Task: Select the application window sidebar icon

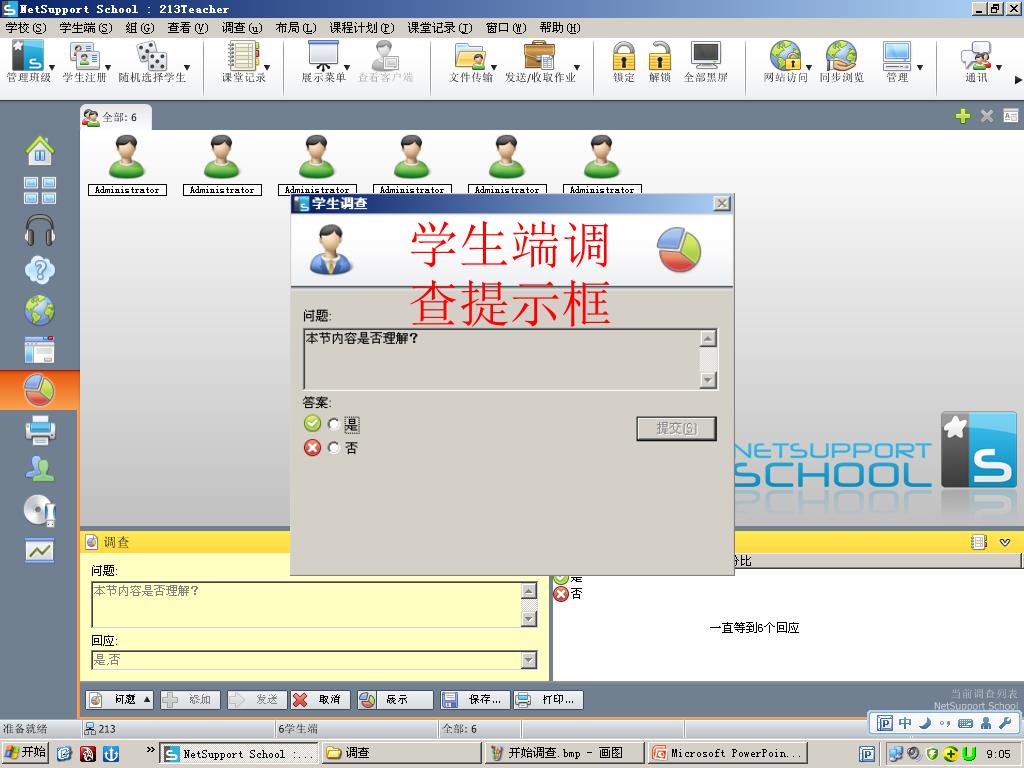Action: point(40,350)
